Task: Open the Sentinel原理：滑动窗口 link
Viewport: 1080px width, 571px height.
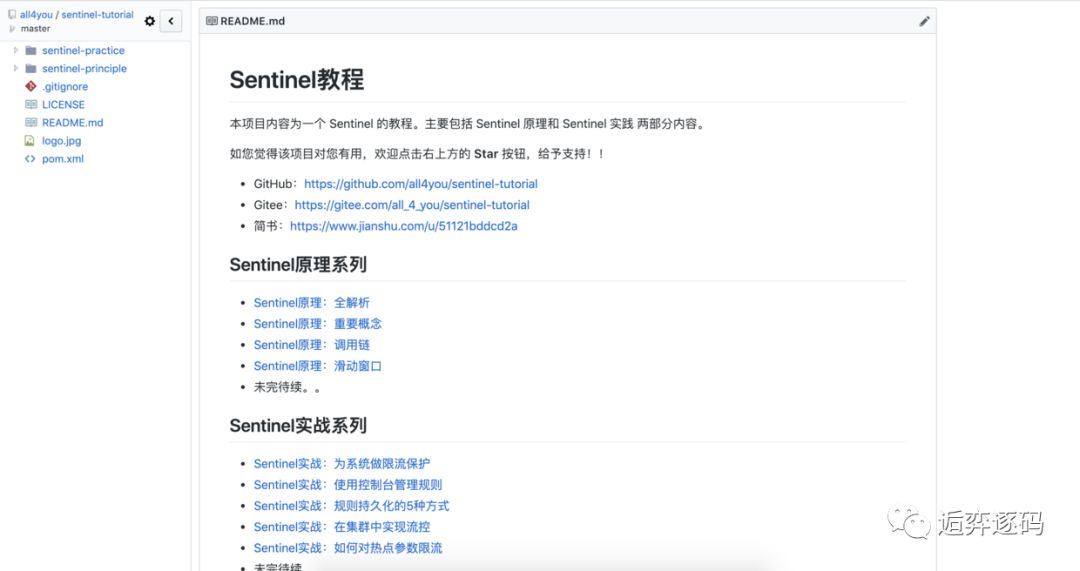Action: pyautogui.click(x=318, y=366)
